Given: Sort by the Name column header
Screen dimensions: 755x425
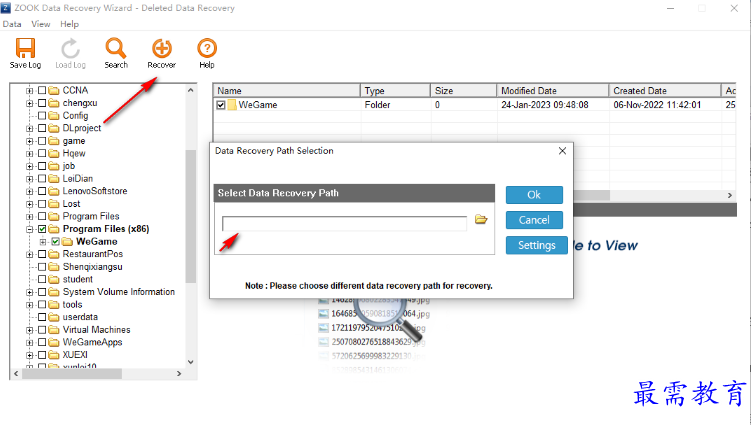Looking at the screenshot, I should (x=286, y=90).
